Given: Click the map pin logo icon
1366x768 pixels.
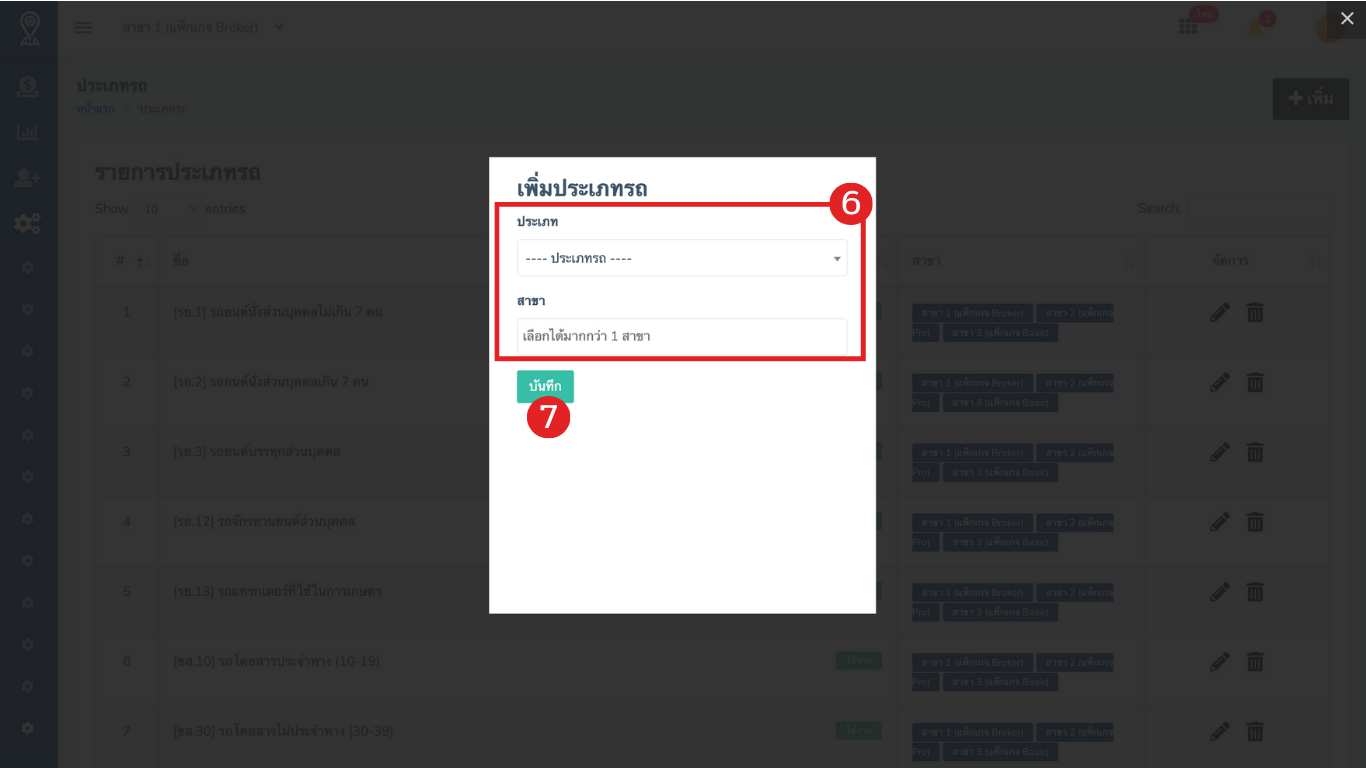Looking at the screenshot, I should (29, 28).
